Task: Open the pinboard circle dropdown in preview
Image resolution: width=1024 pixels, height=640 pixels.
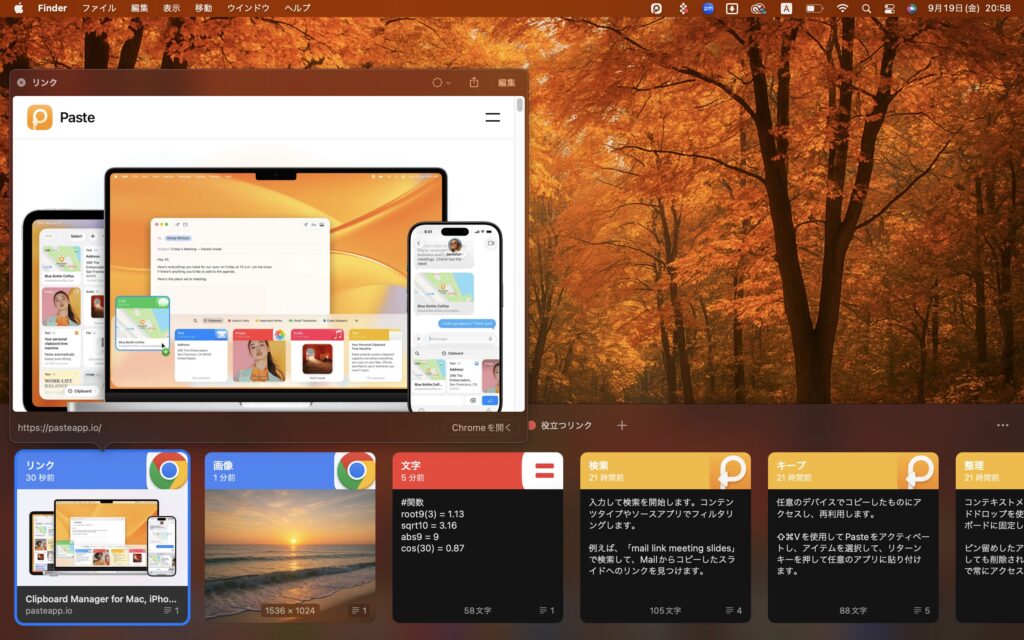Action: (440, 83)
